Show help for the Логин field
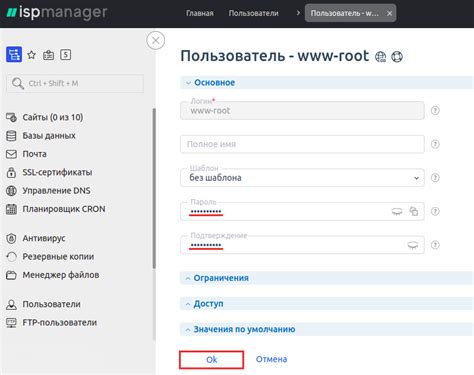474x375 pixels. click(435, 110)
